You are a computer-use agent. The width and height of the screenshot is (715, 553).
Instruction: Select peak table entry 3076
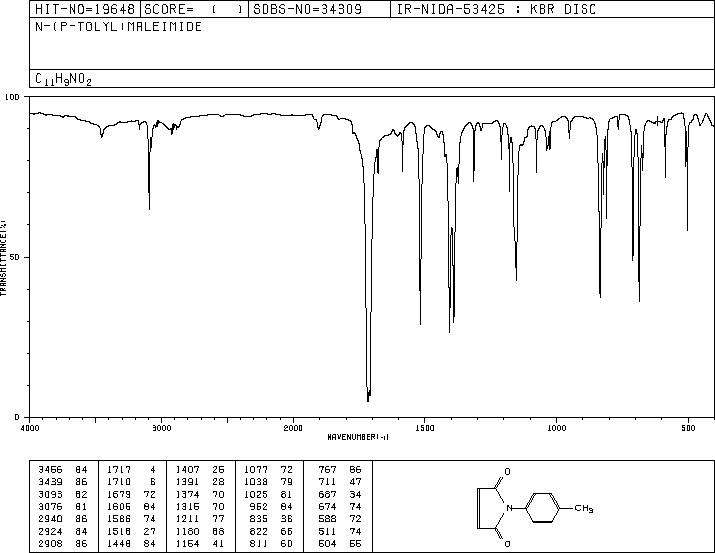coord(50,506)
